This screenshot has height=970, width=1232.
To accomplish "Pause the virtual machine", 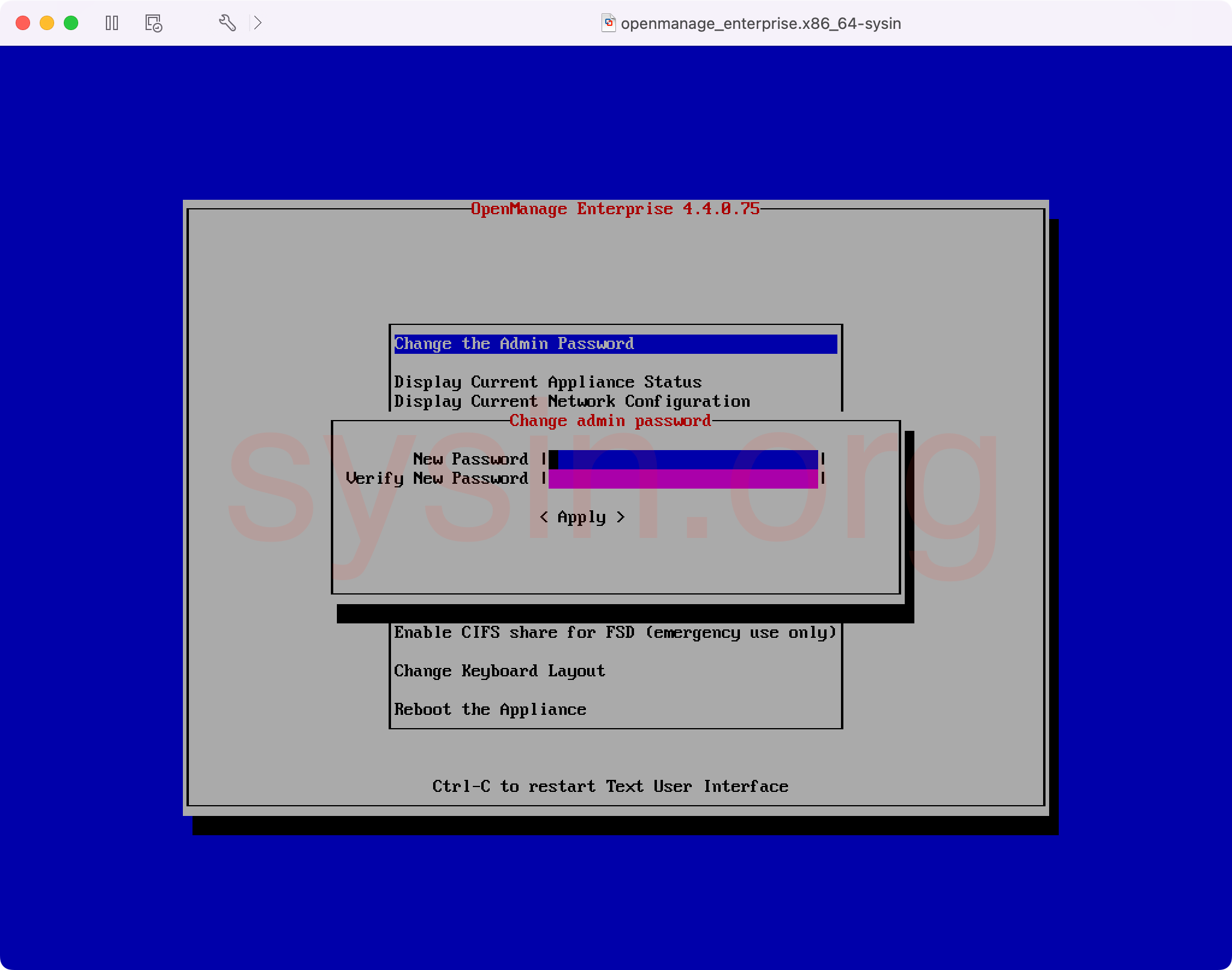I will click(x=112, y=23).
